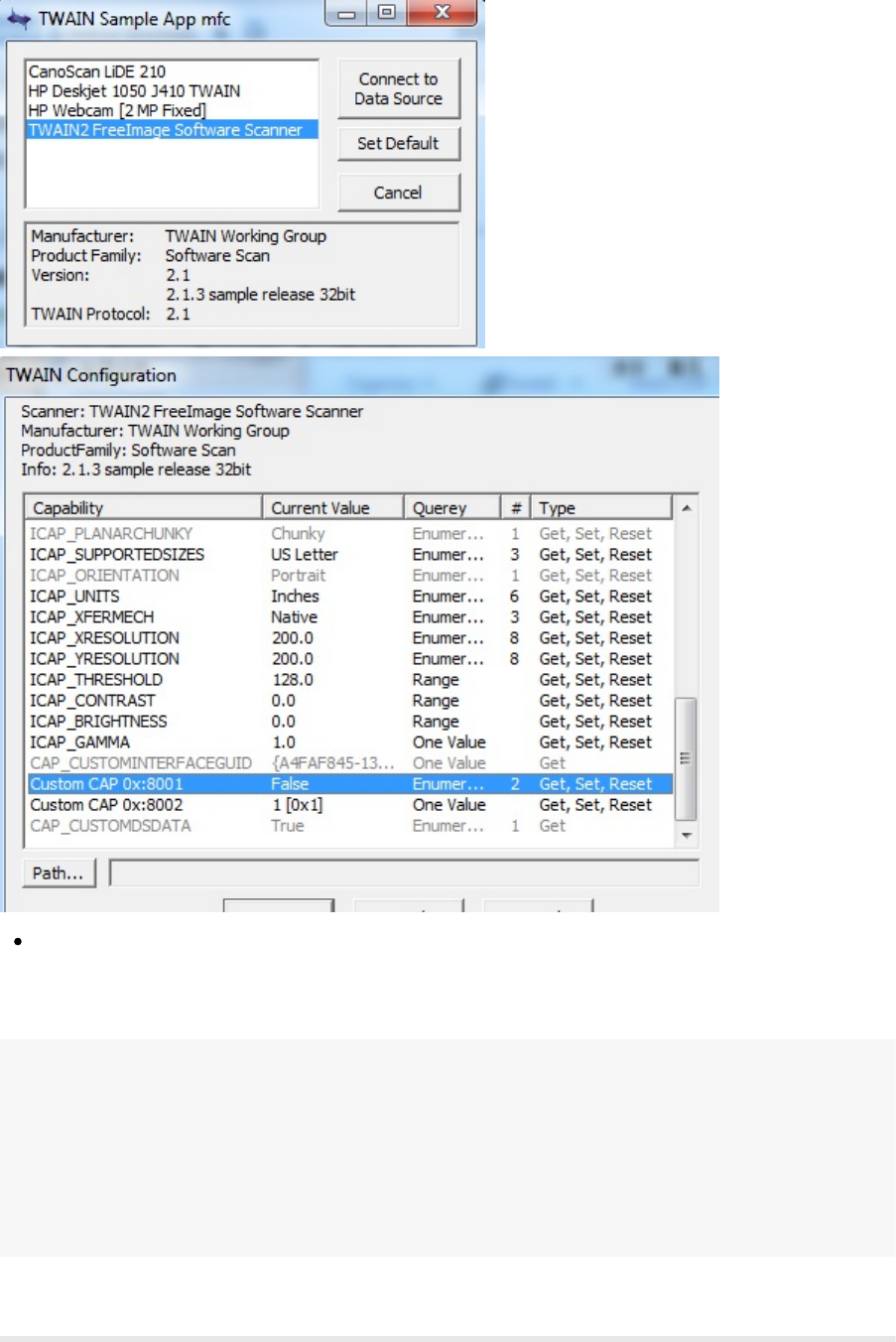Click the {A4FAF845-13... GUID value

tap(333, 763)
